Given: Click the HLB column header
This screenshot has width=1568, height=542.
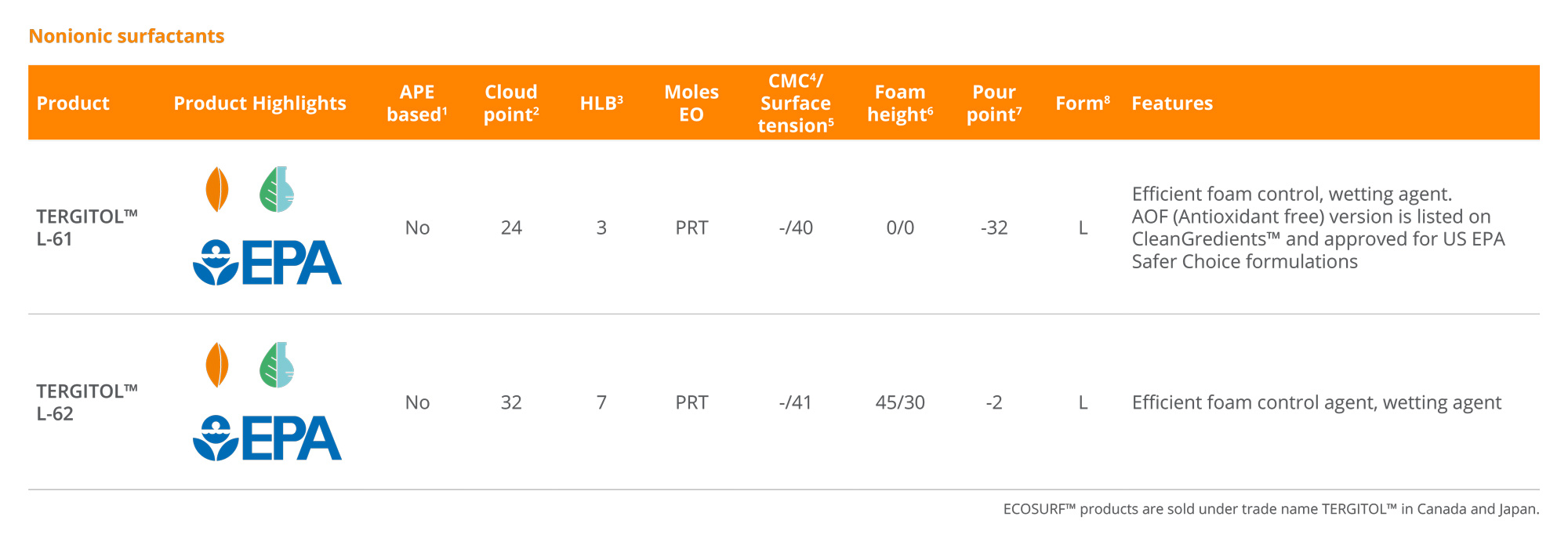Looking at the screenshot, I should (601, 103).
